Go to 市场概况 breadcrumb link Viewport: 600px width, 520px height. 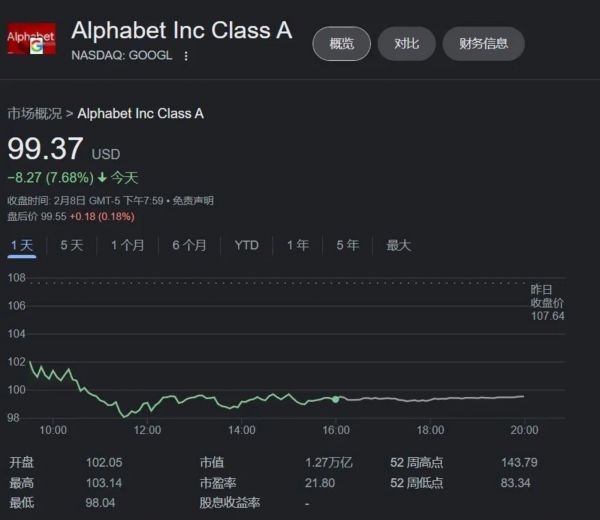[34, 113]
